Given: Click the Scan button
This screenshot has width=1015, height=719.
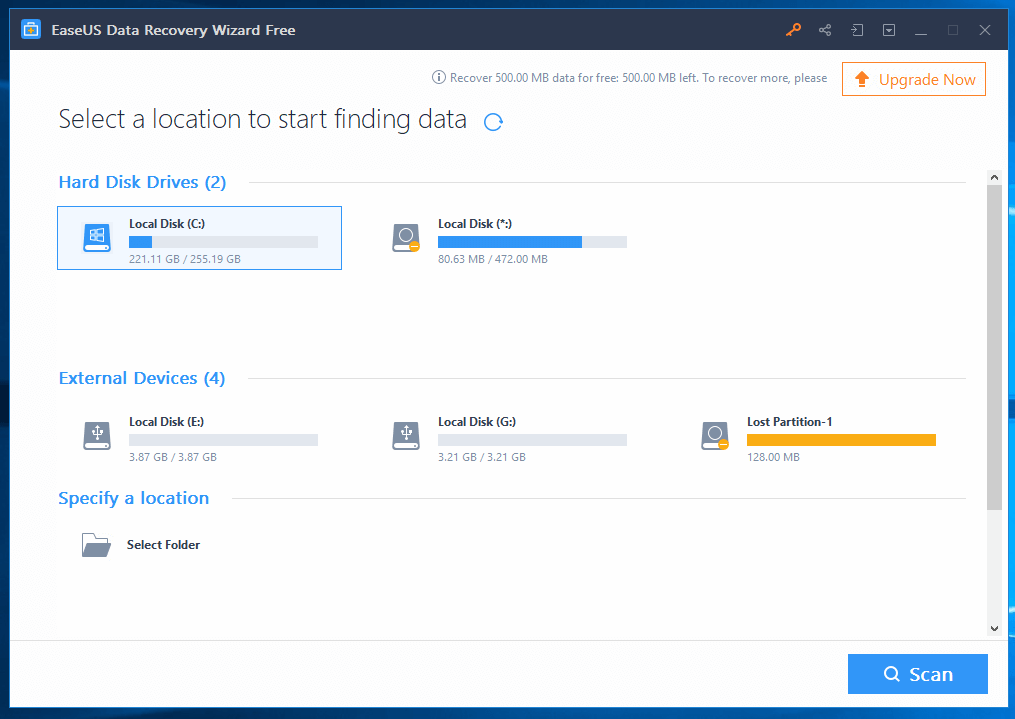Looking at the screenshot, I should click(x=917, y=674).
